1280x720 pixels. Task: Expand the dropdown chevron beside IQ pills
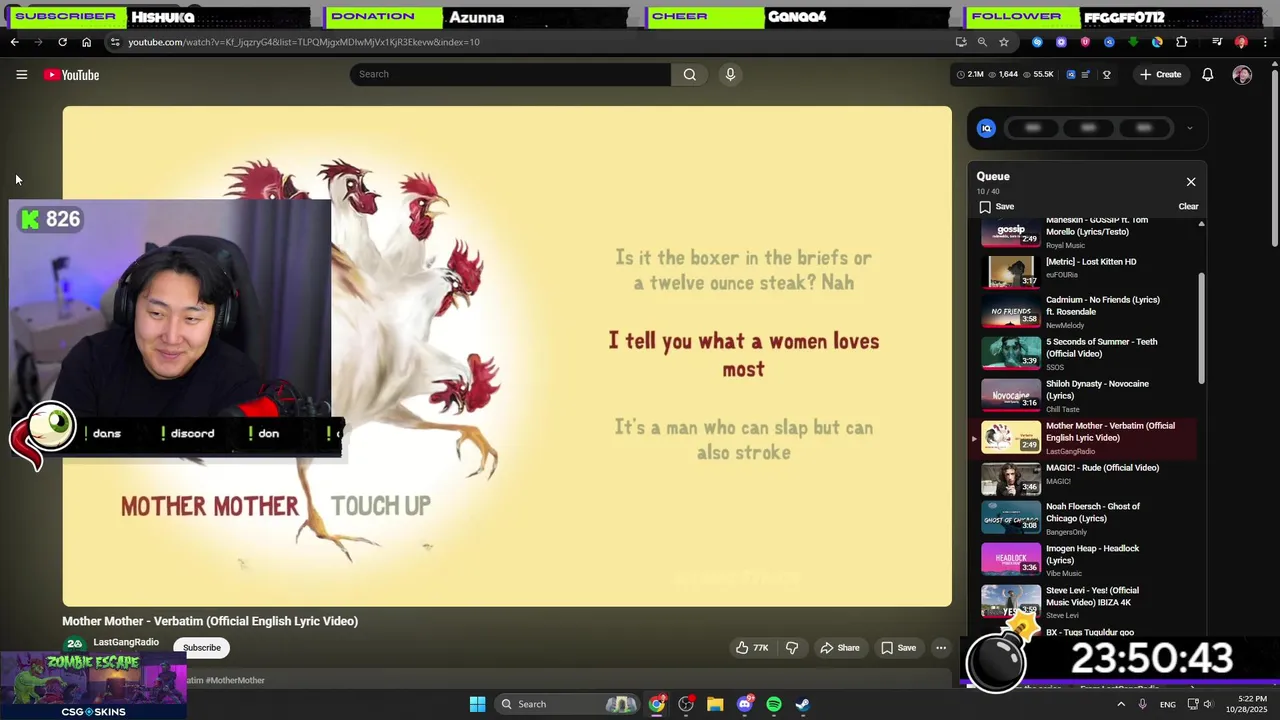(x=1189, y=128)
